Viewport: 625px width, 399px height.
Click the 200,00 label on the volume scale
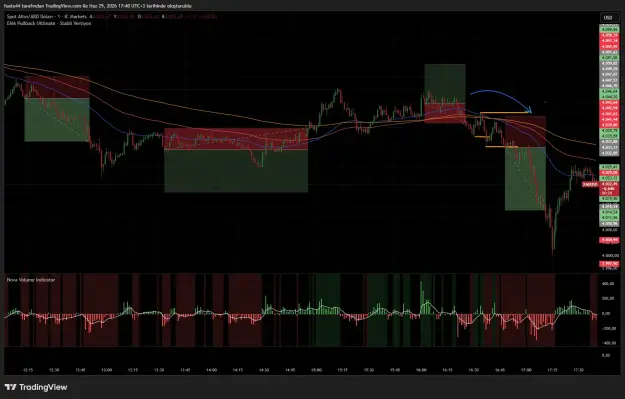608,299
